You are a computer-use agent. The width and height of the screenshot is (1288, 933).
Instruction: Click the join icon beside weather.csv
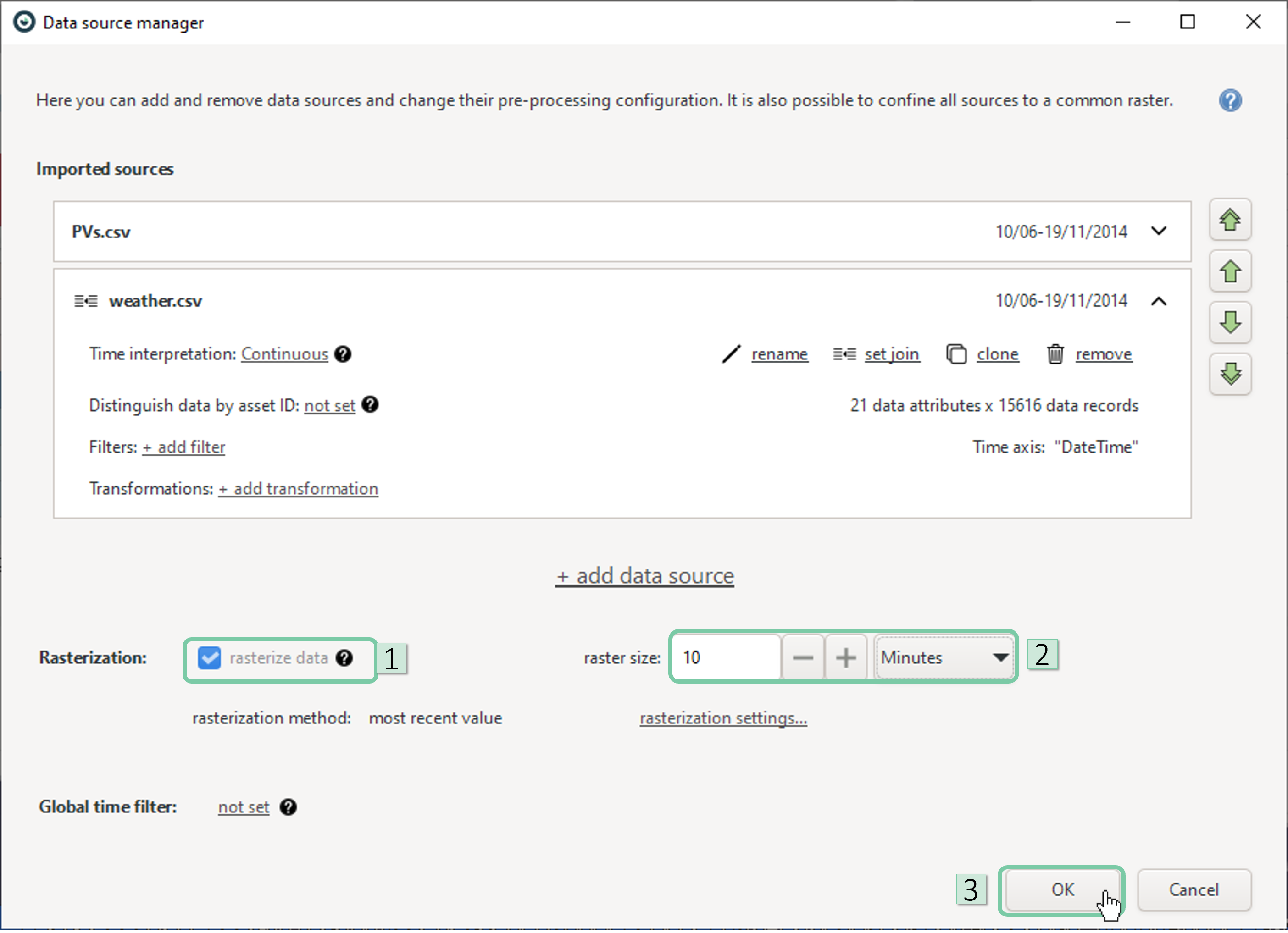86,301
